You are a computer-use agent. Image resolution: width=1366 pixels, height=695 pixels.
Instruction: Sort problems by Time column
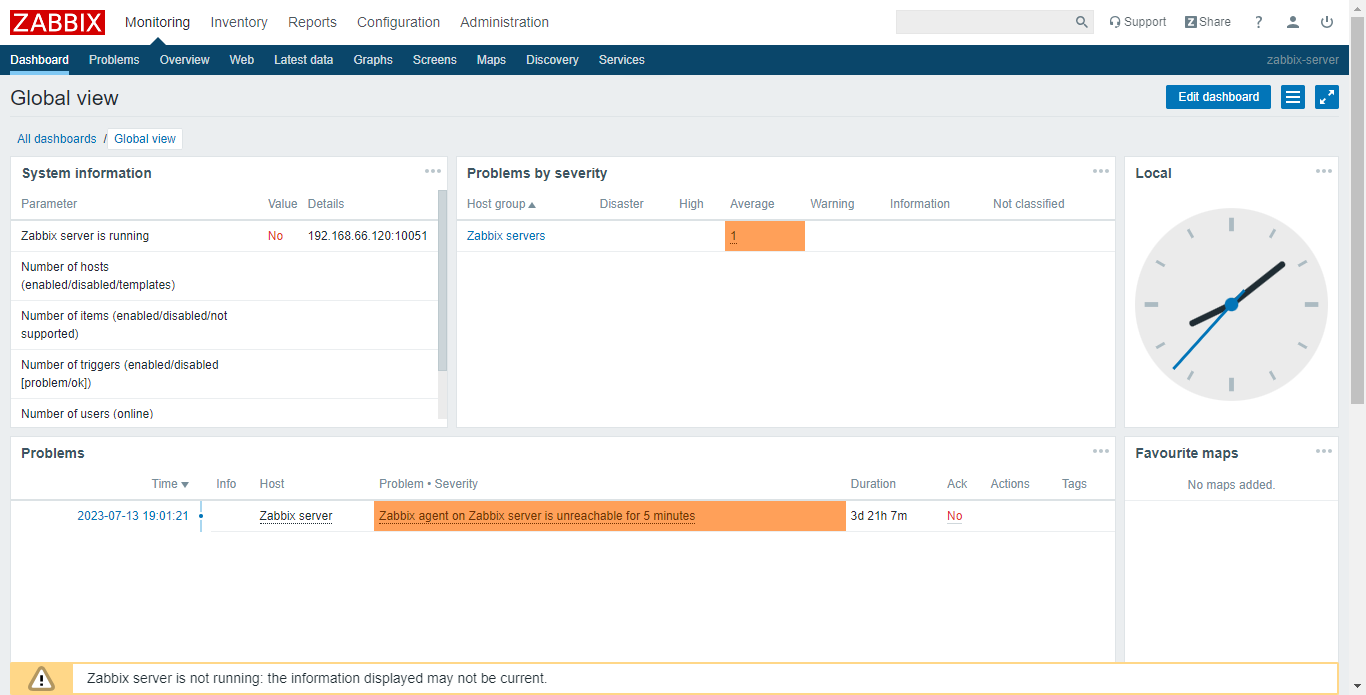[x=170, y=484]
